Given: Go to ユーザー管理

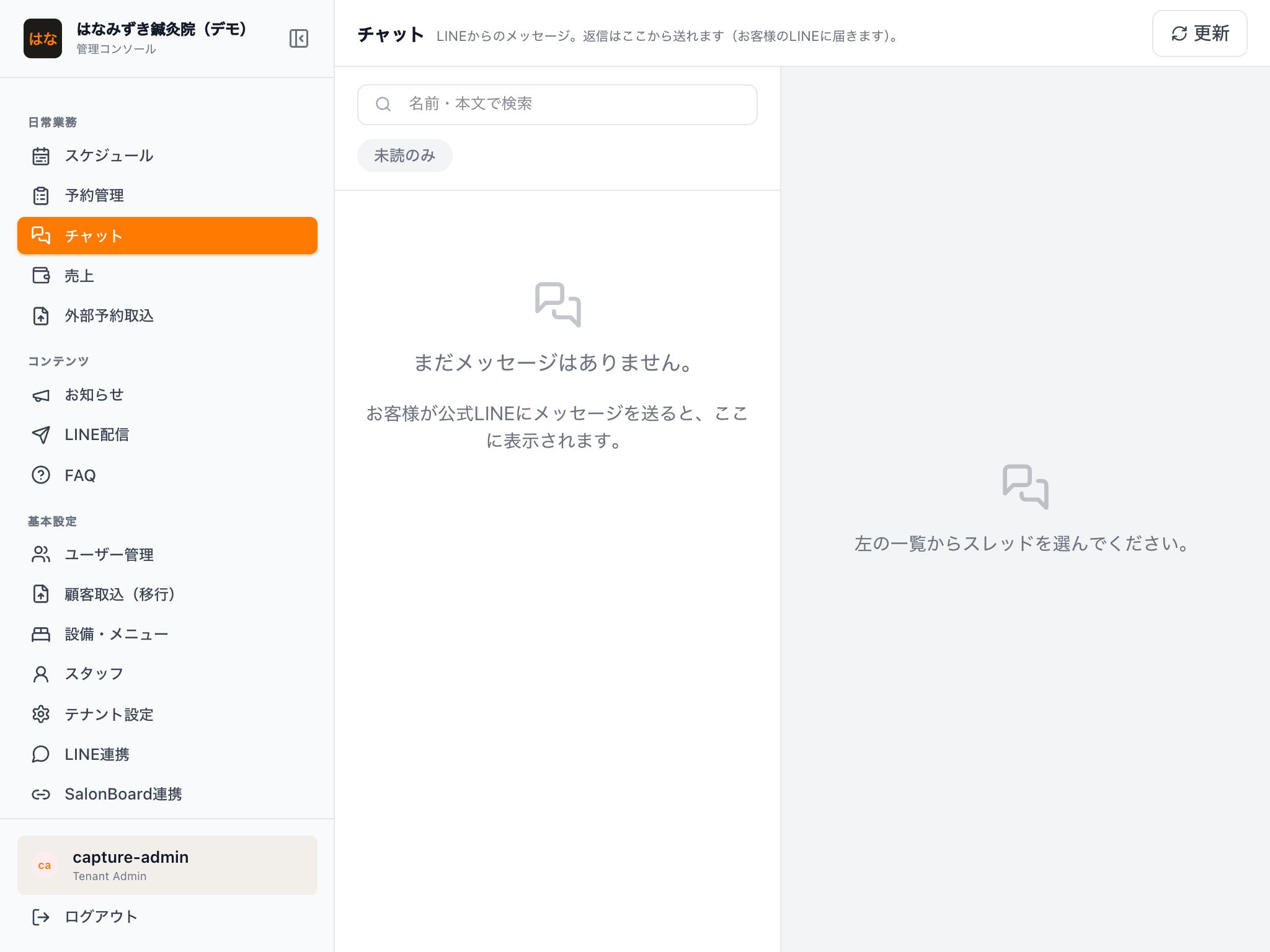Looking at the screenshot, I should pos(167,555).
